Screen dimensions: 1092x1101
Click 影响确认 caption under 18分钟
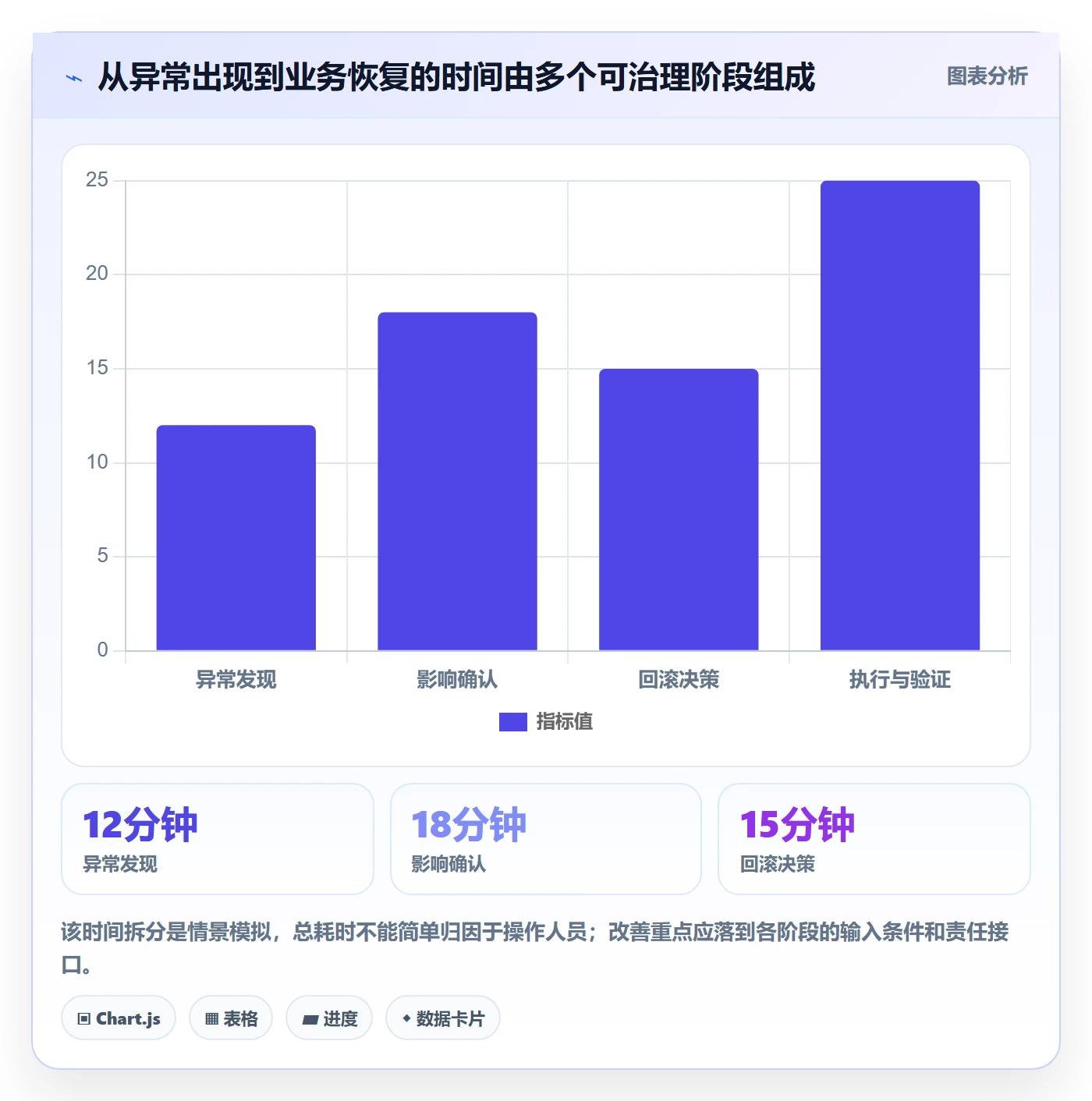point(448,864)
